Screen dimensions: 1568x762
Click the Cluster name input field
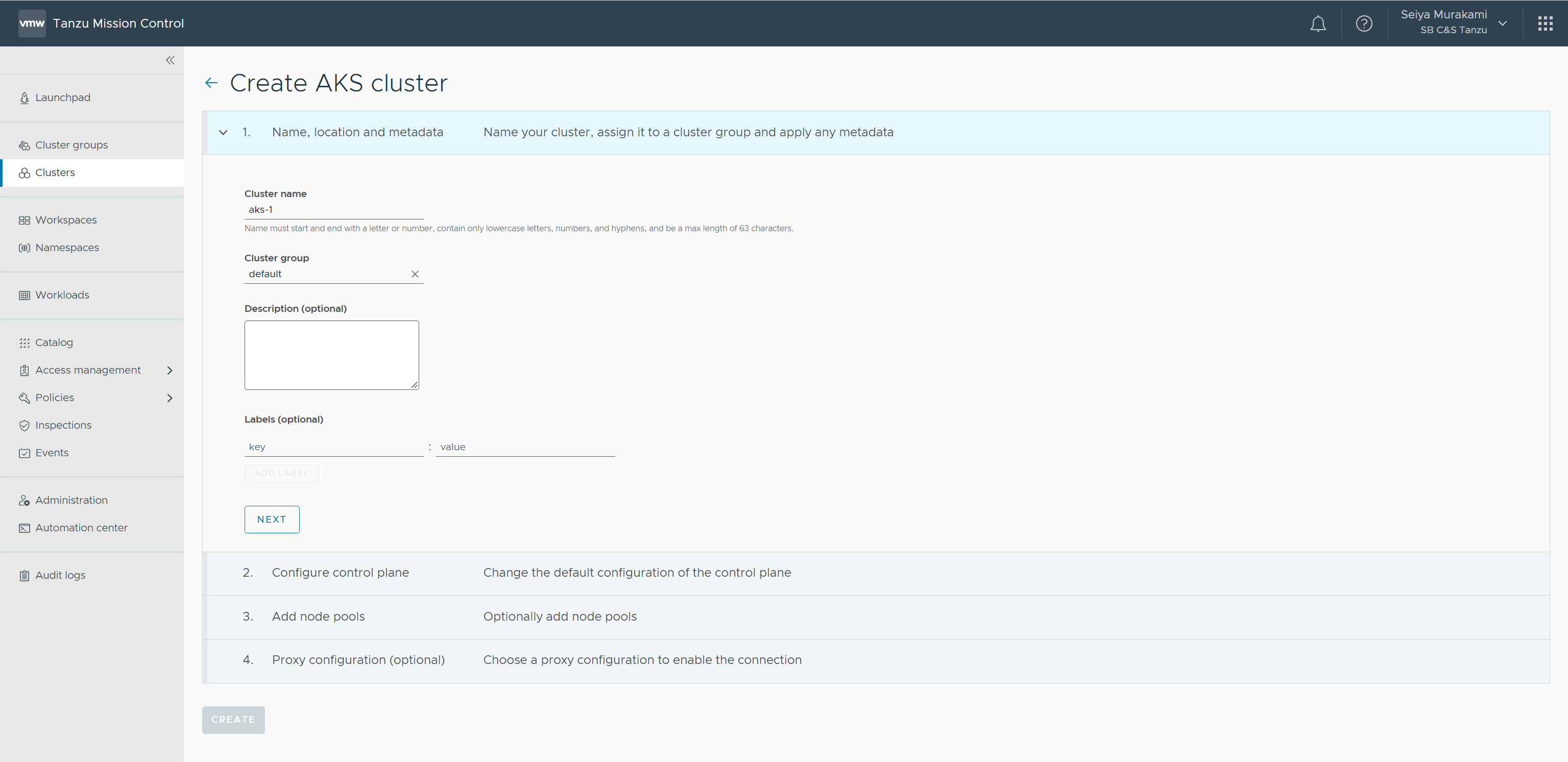pyautogui.click(x=333, y=210)
